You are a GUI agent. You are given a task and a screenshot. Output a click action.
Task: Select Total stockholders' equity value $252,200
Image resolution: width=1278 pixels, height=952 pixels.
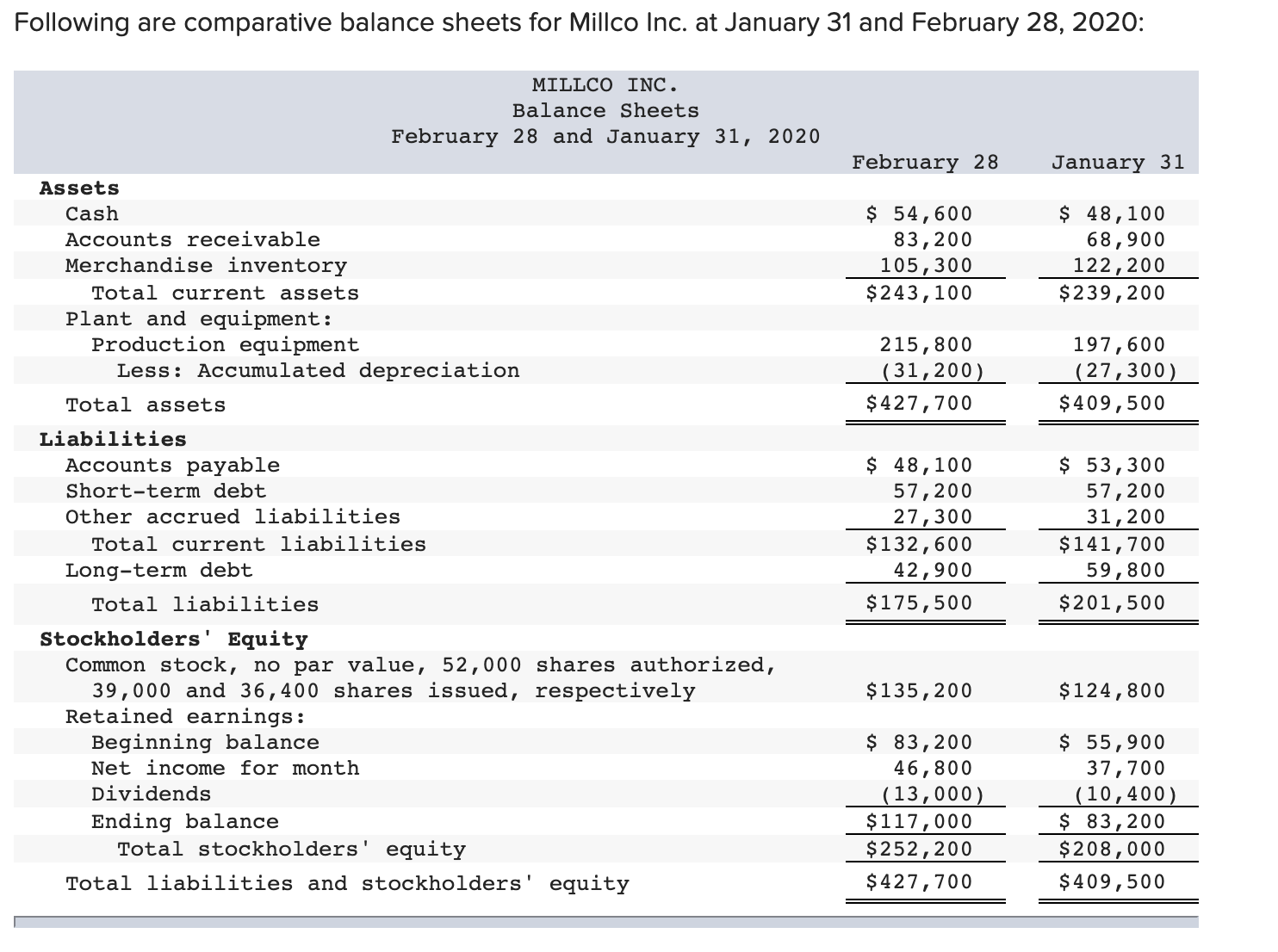point(919,849)
